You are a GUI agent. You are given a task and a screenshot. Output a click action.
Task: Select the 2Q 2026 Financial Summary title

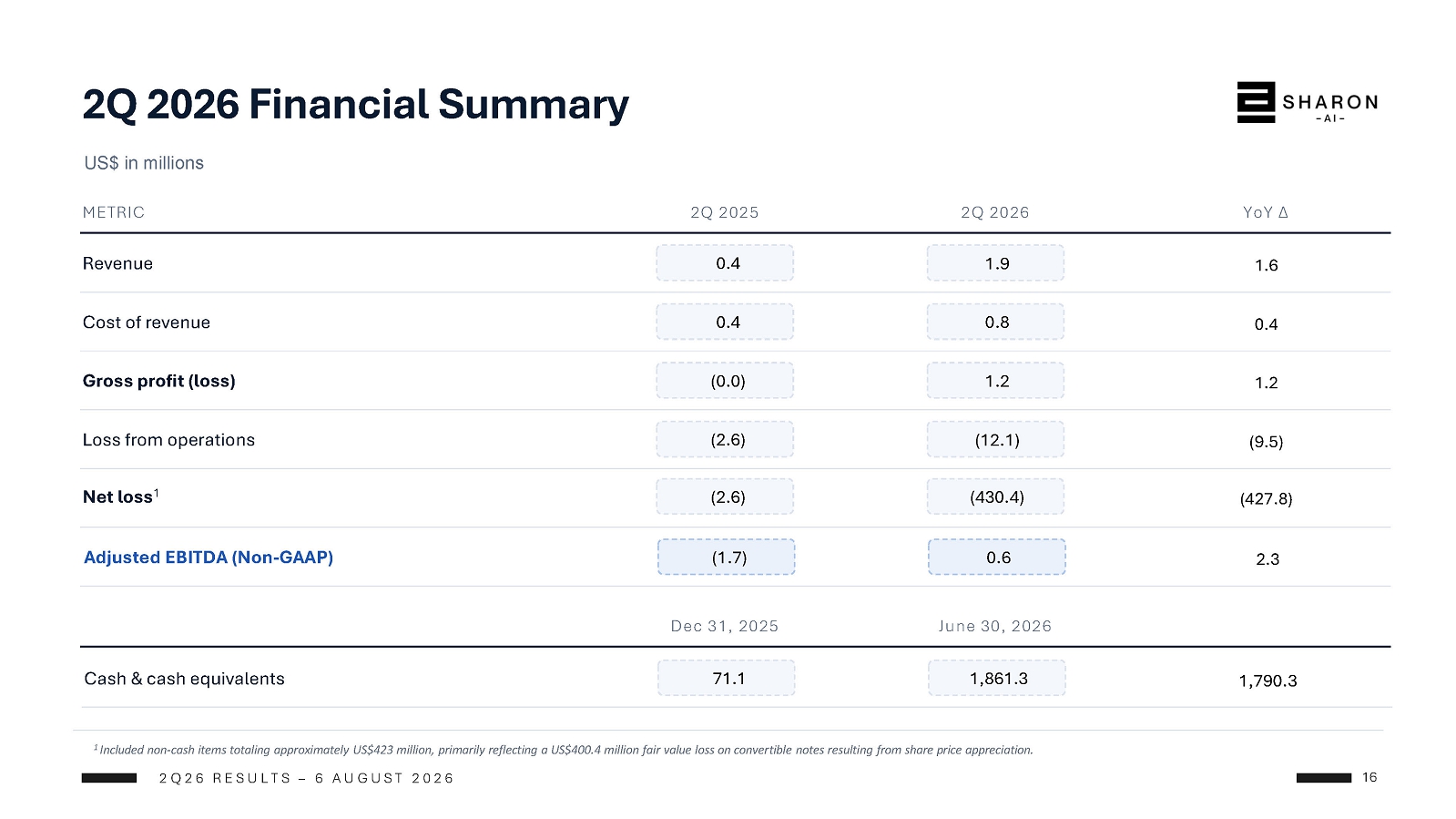coord(355,104)
